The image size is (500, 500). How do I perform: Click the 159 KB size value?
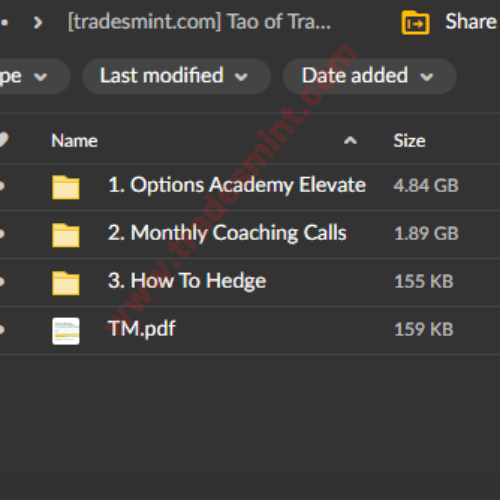coord(424,330)
